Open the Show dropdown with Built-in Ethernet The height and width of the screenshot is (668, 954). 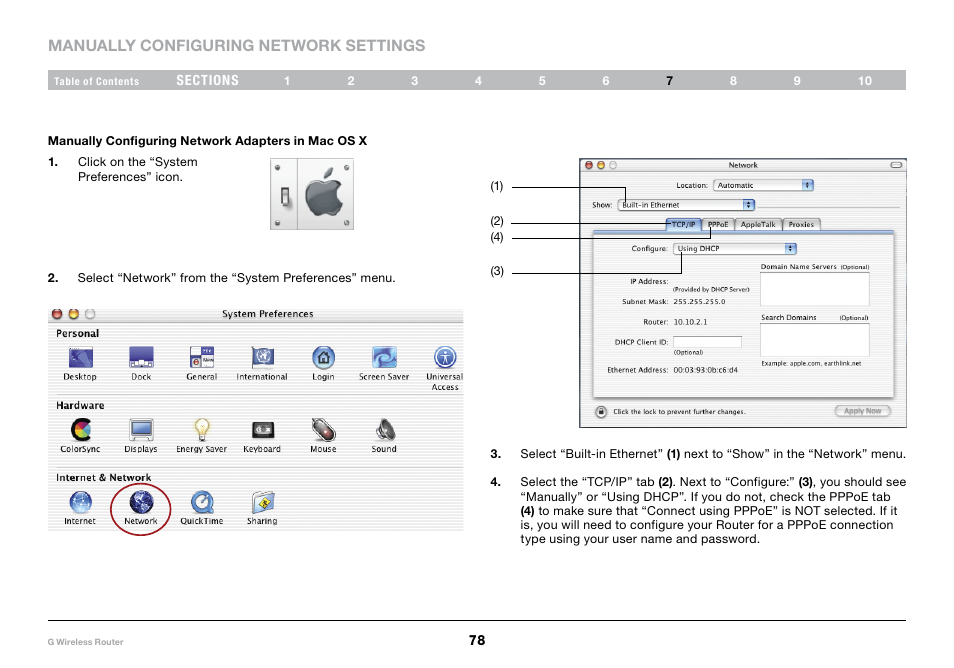[686, 205]
